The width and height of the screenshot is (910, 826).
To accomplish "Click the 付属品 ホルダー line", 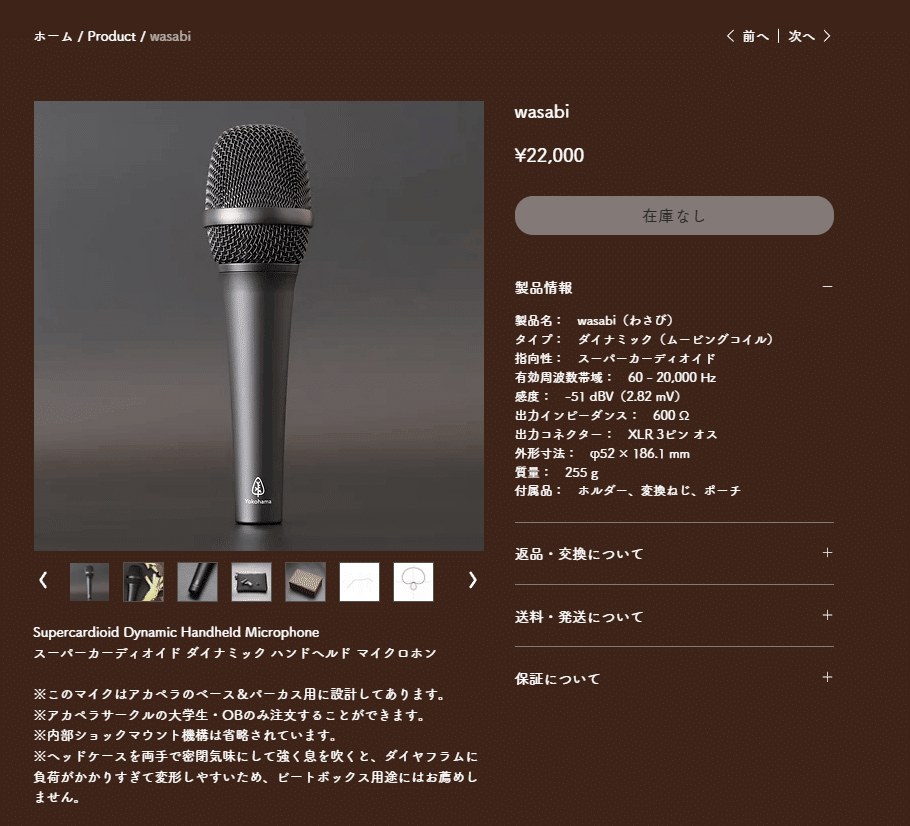I will (x=627, y=490).
